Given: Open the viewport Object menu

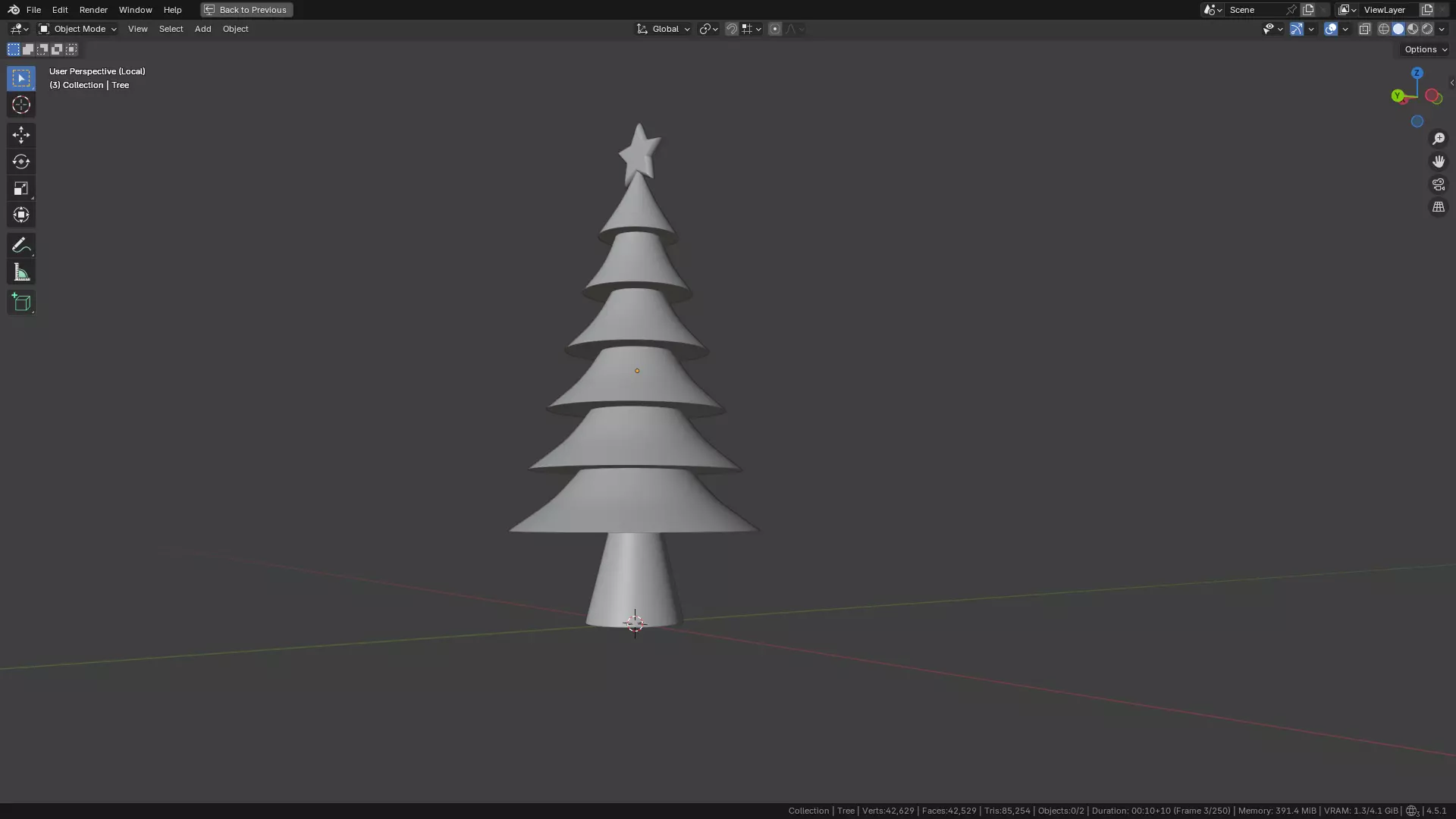Looking at the screenshot, I should [235, 29].
